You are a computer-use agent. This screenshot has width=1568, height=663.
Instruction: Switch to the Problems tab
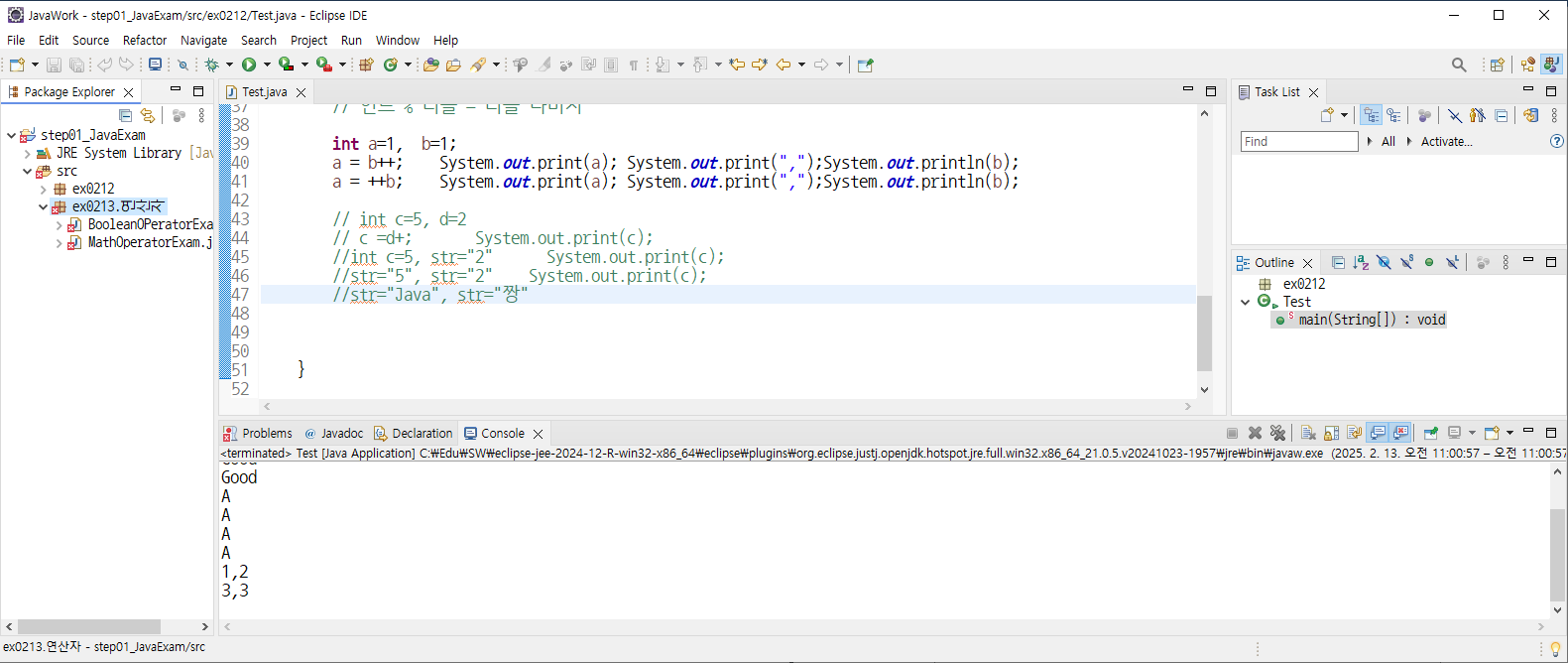(258, 433)
